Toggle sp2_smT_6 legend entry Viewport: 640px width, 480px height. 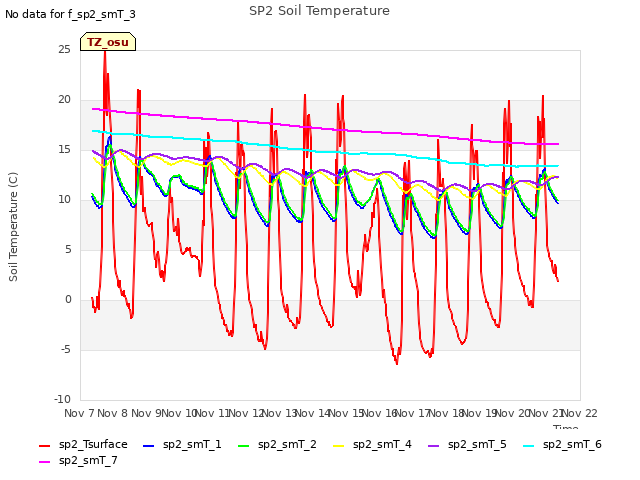(562, 444)
